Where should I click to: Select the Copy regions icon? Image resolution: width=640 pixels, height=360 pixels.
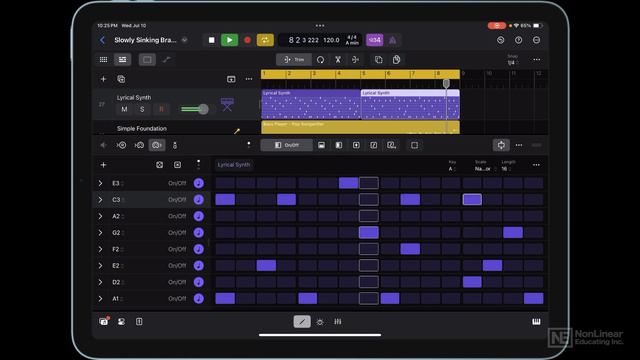tap(379, 60)
